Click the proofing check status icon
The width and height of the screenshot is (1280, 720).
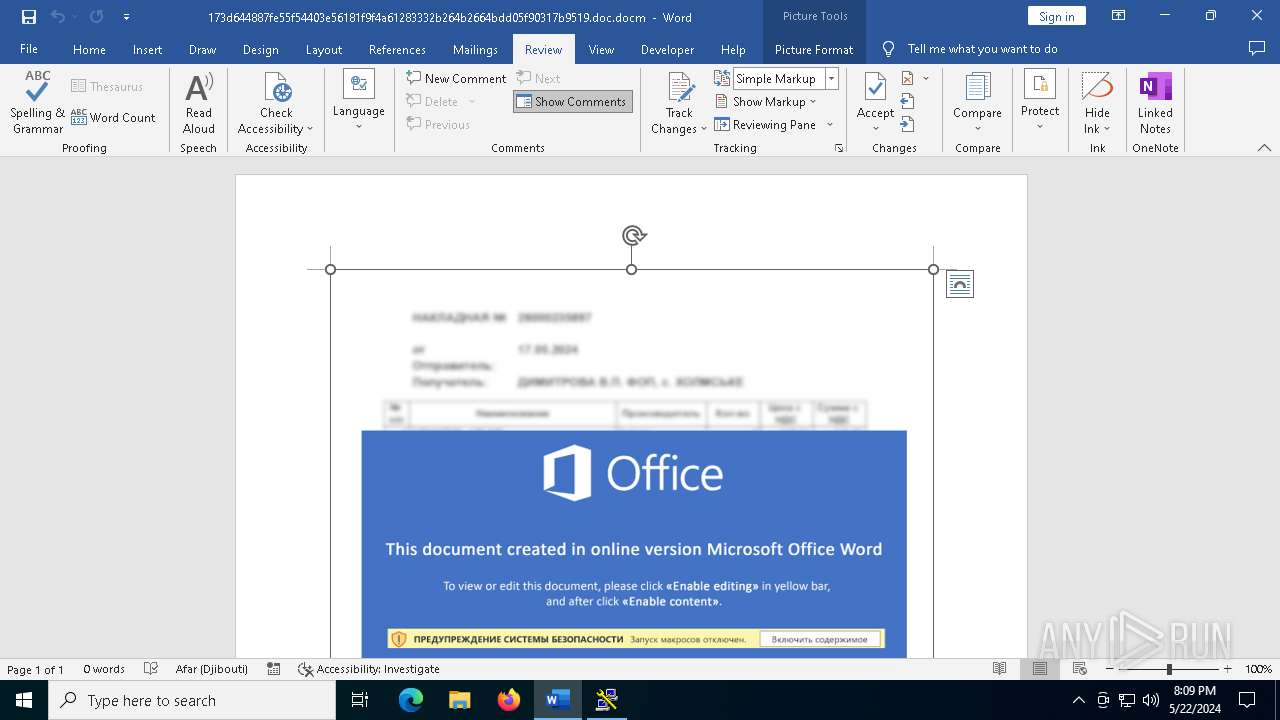(151, 669)
